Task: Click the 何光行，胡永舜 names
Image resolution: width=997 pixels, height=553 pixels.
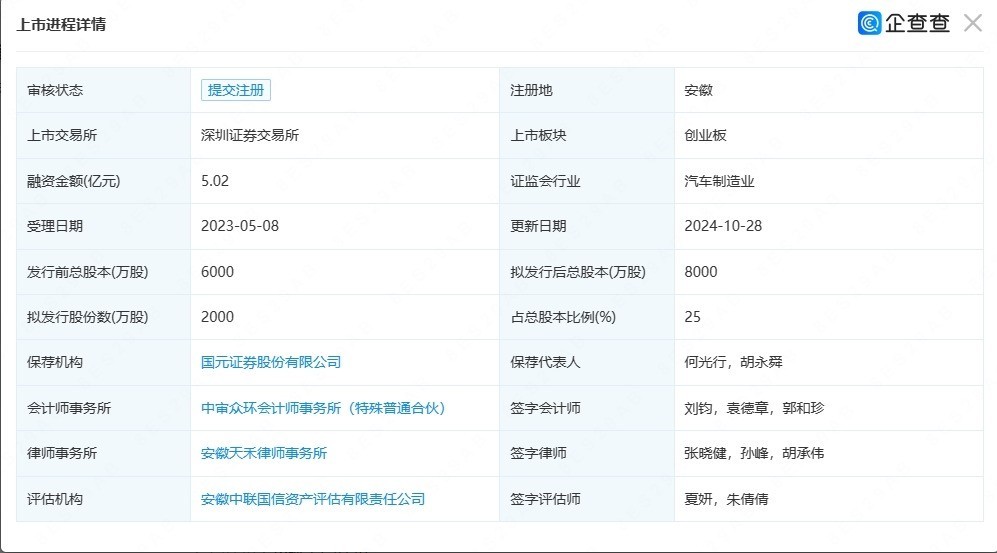Action: coord(733,362)
